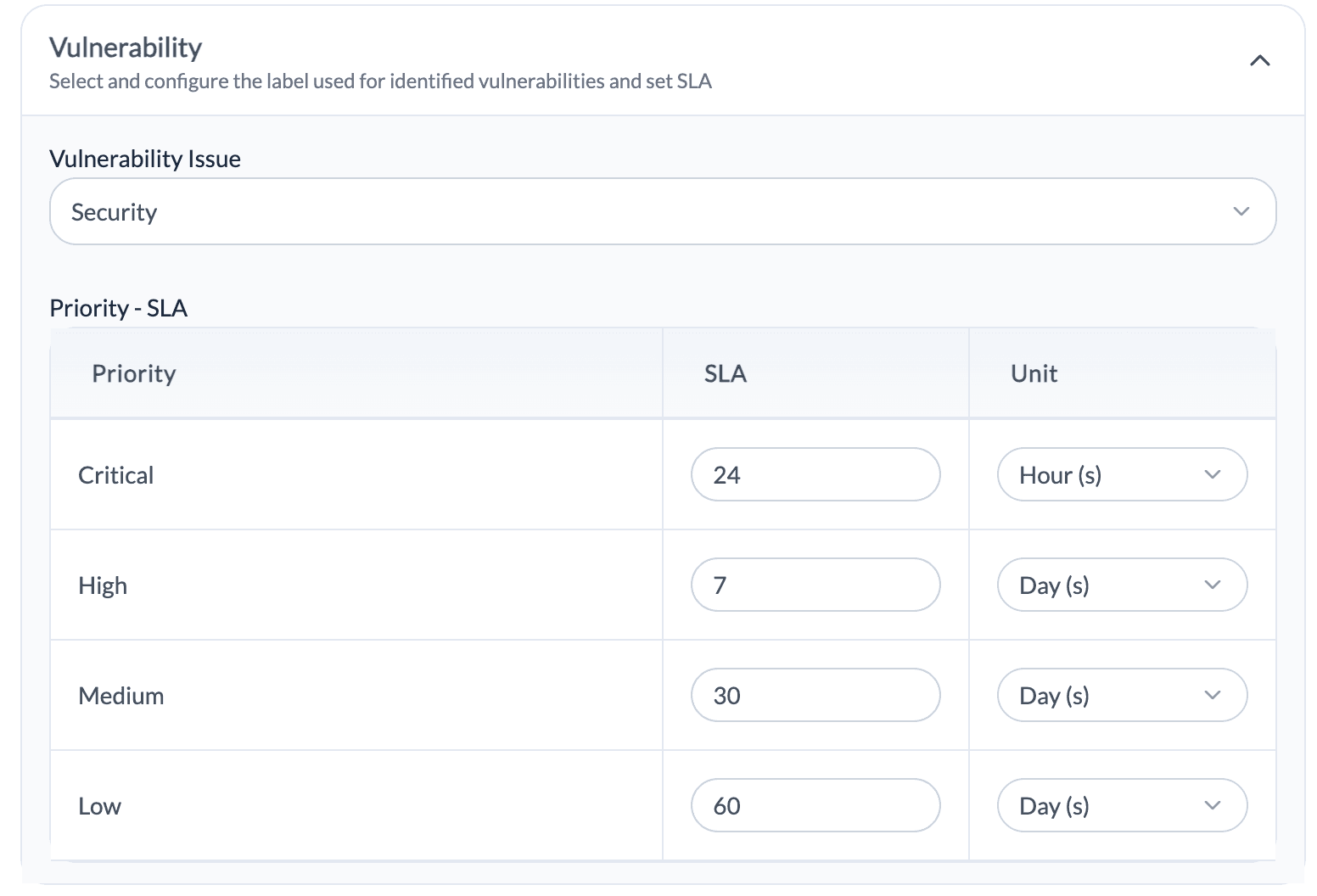Expand the High priority unit dropdown
Viewport: 1317px width, 896px height.
(1121, 585)
